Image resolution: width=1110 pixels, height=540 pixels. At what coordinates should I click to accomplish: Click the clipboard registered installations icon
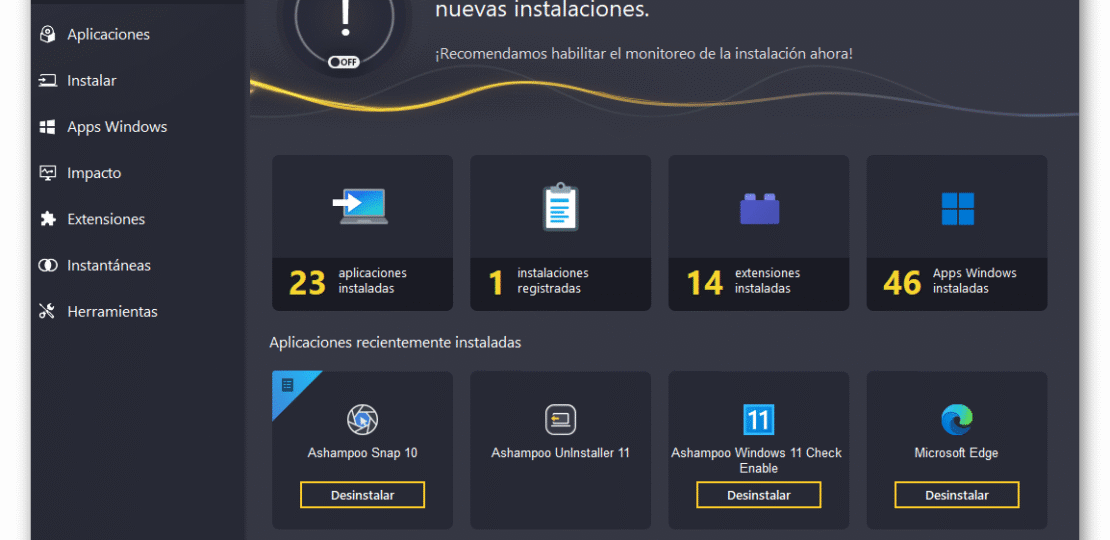tap(561, 207)
